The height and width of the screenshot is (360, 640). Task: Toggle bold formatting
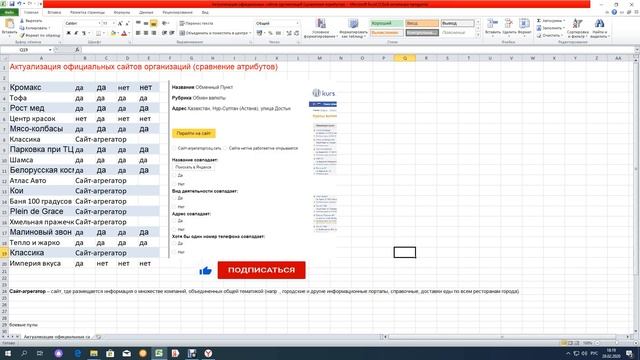tap(69, 33)
